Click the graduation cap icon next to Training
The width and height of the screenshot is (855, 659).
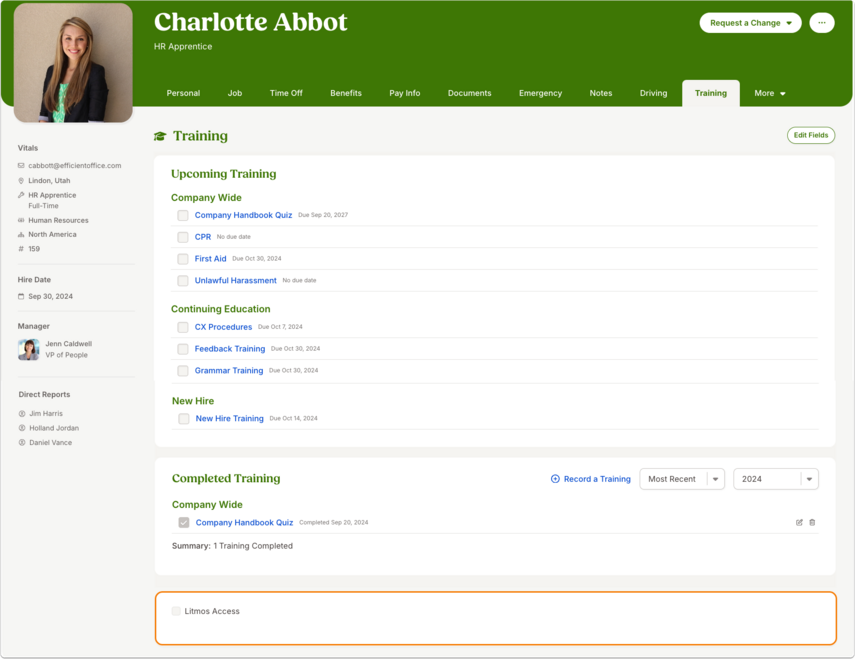[x=160, y=136]
